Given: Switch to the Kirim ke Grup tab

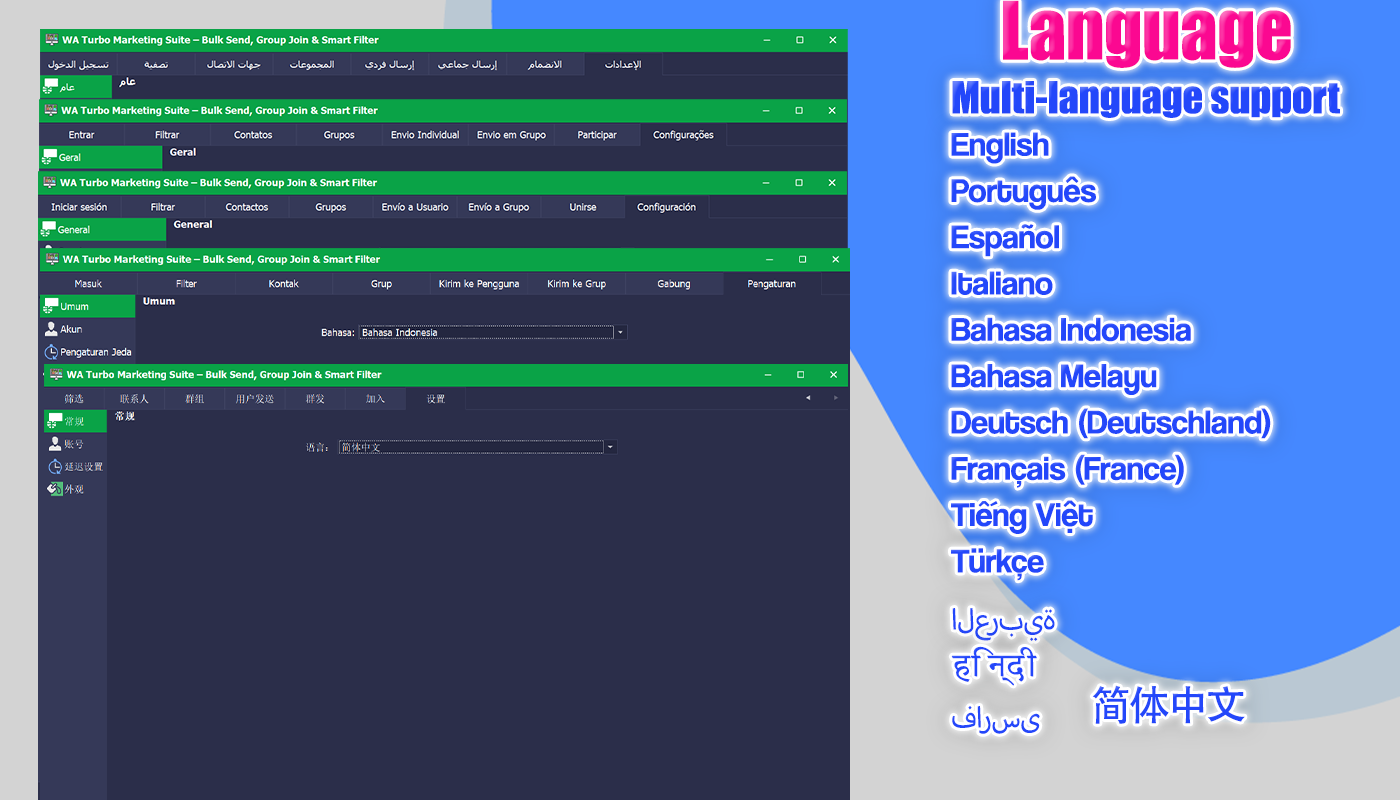Looking at the screenshot, I should (577, 284).
